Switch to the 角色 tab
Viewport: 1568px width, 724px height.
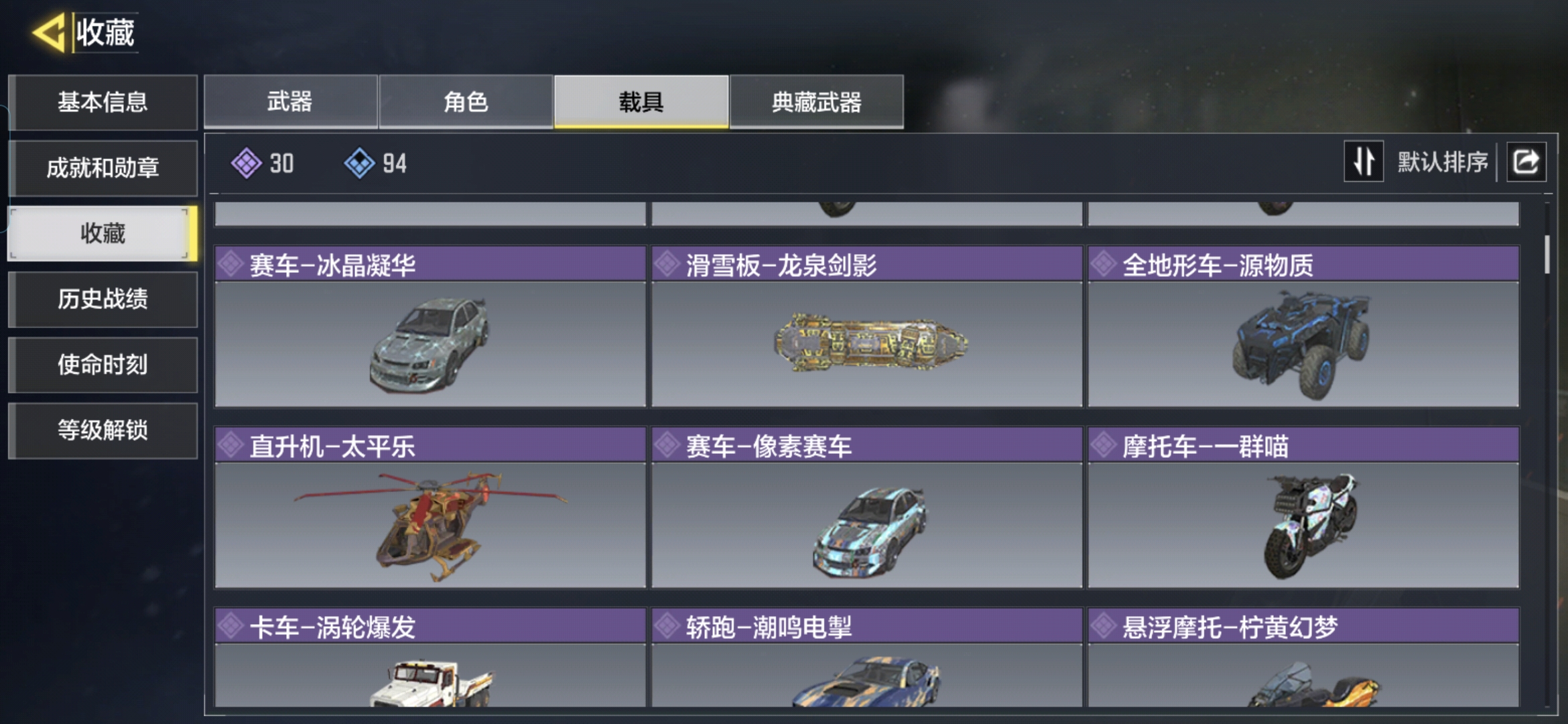(x=466, y=101)
